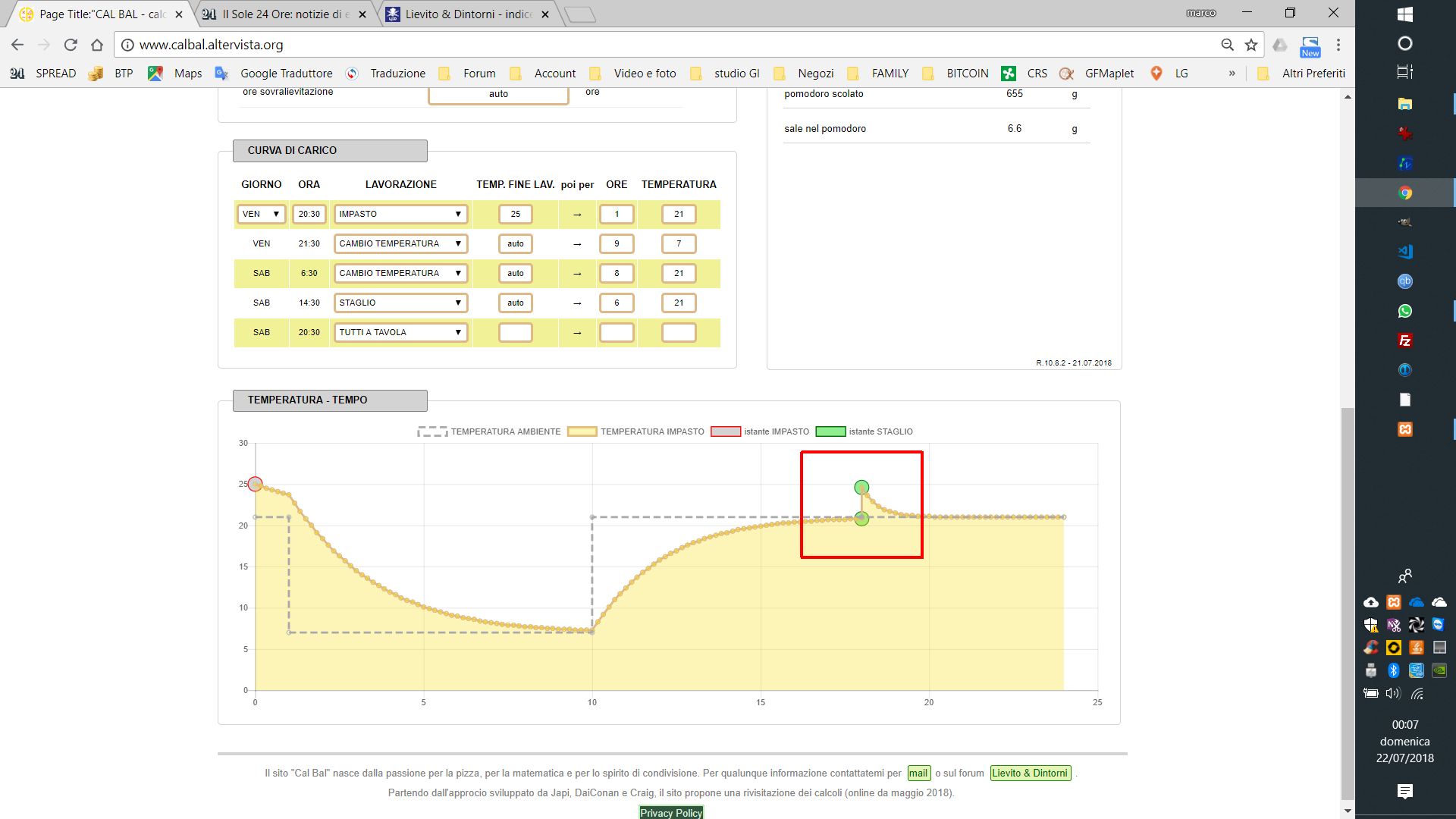Open the Lievito & Dintorni forum link
Screen dimensions: 1456x819
(1030, 773)
